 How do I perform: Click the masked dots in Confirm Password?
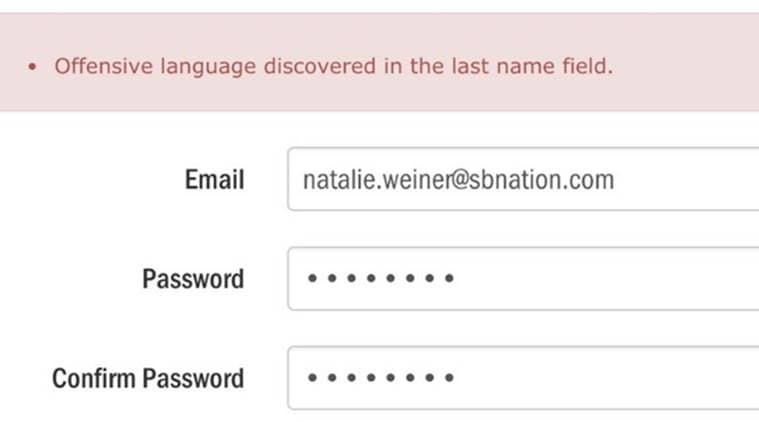(x=381, y=378)
